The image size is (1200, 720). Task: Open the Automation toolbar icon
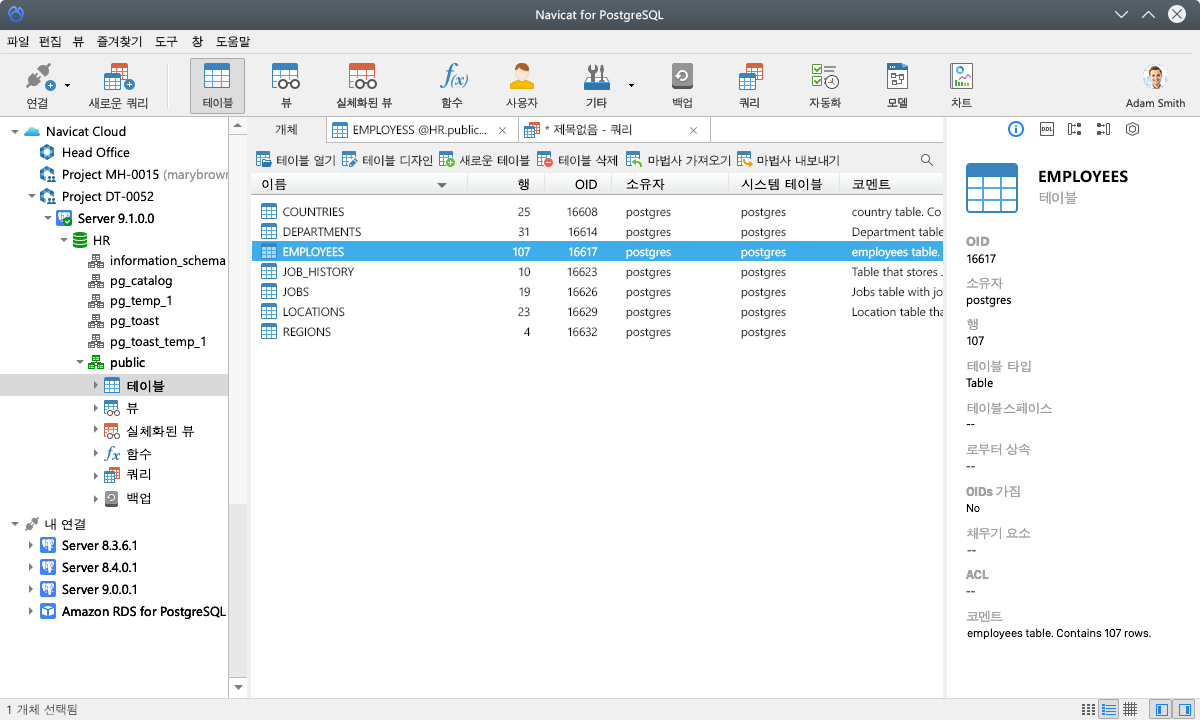[824, 85]
